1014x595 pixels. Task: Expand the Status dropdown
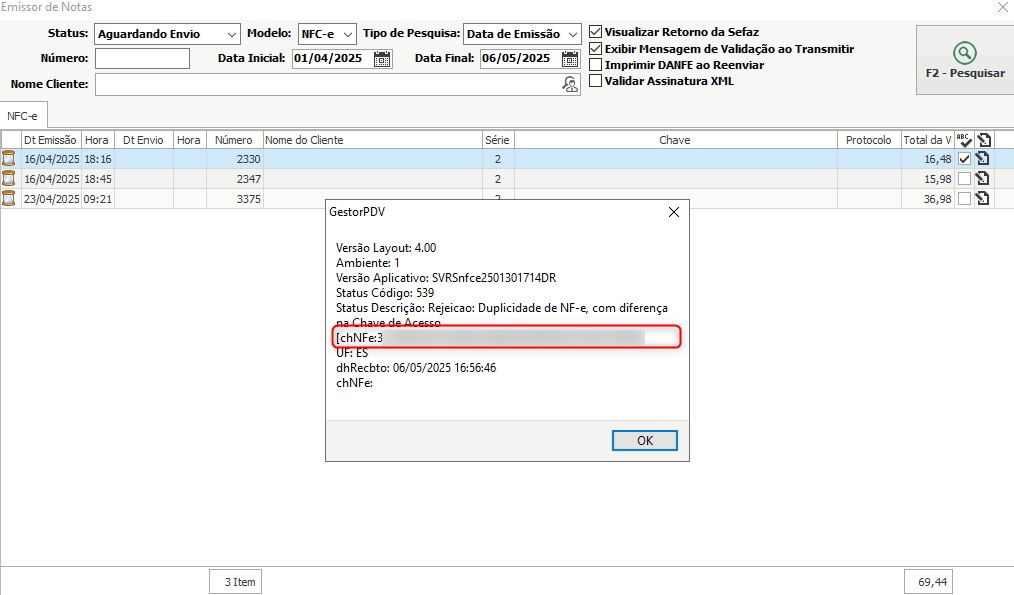(x=231, y=34)
